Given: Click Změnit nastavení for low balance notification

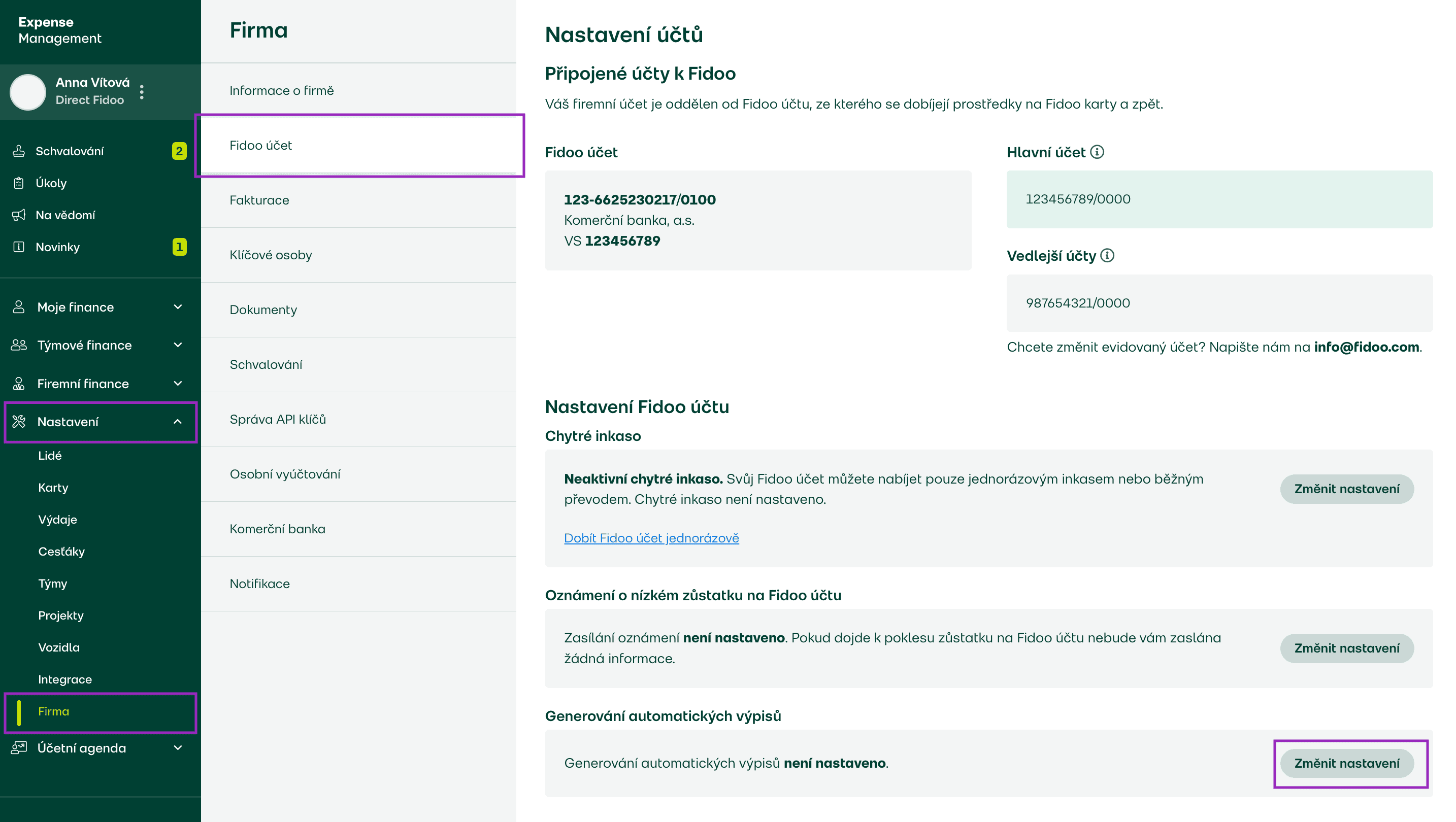Looking at the screenshot, I should click(x=1346, y=648).
